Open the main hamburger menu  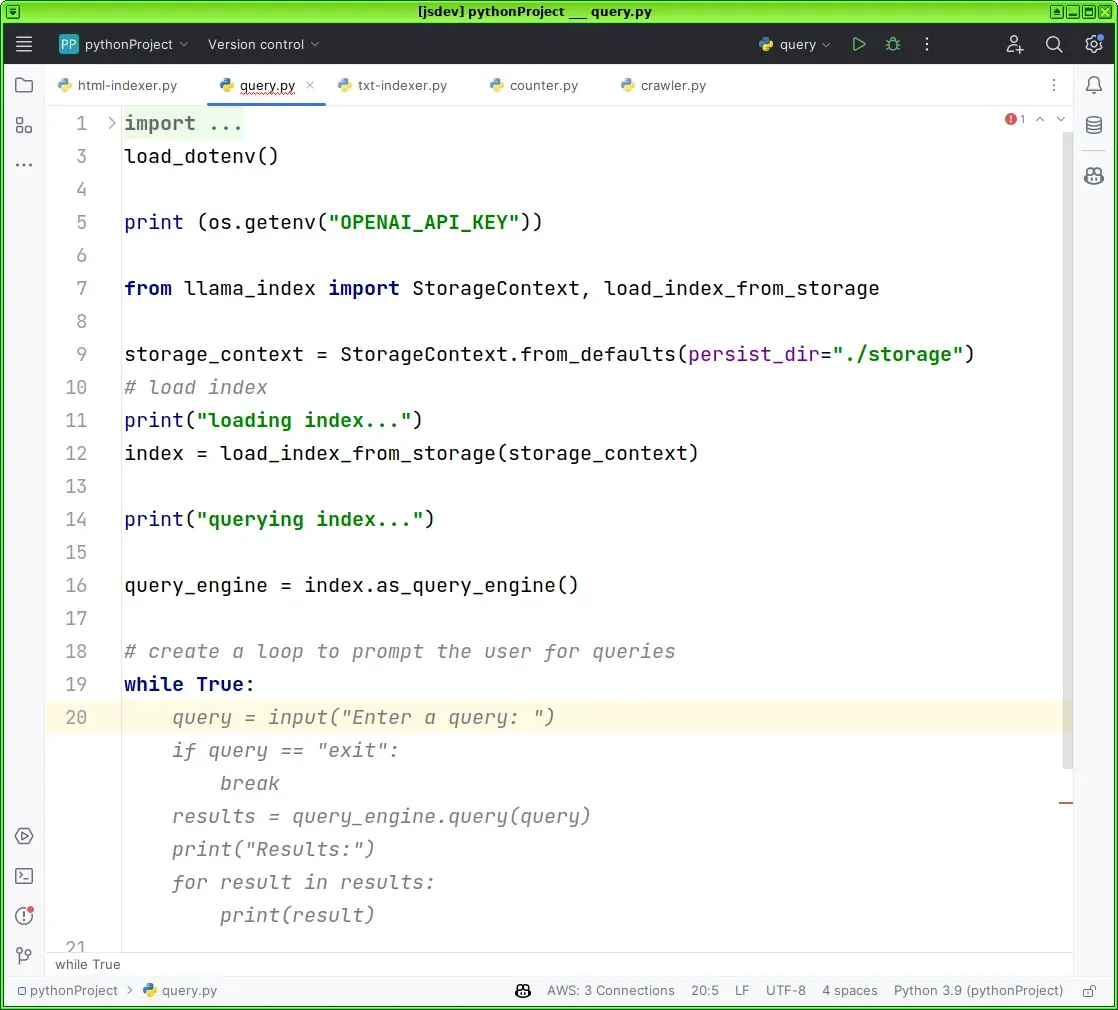(x=24, y=44)
